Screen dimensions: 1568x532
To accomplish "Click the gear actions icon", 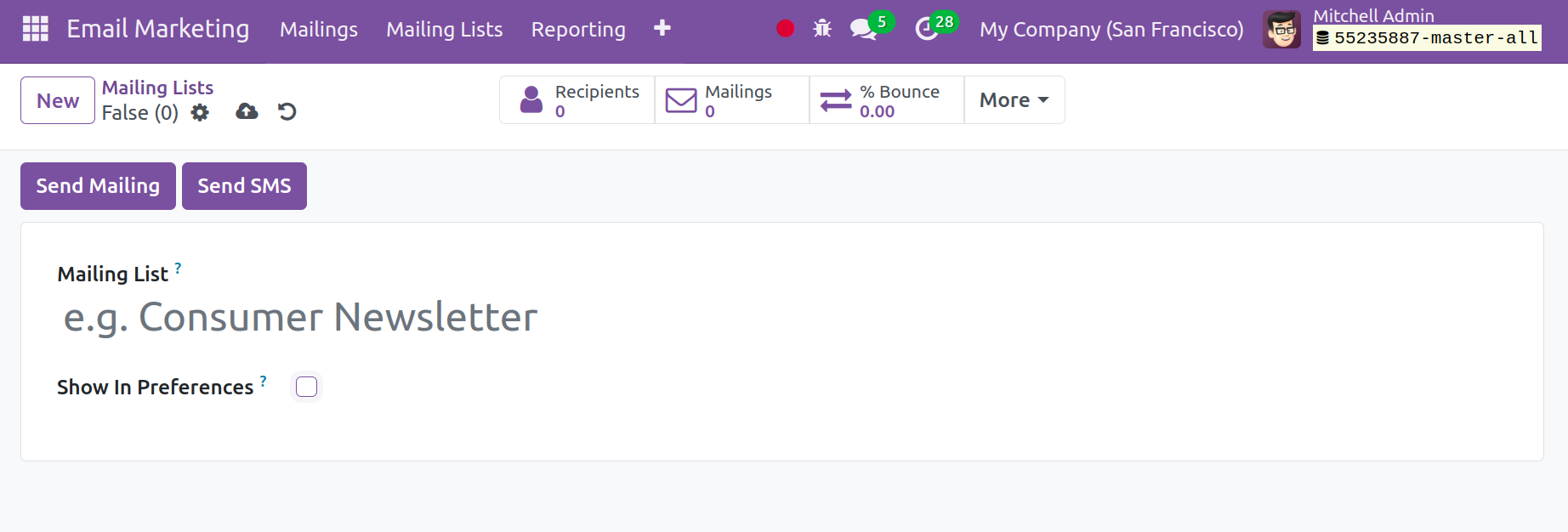I will [200, 112].
